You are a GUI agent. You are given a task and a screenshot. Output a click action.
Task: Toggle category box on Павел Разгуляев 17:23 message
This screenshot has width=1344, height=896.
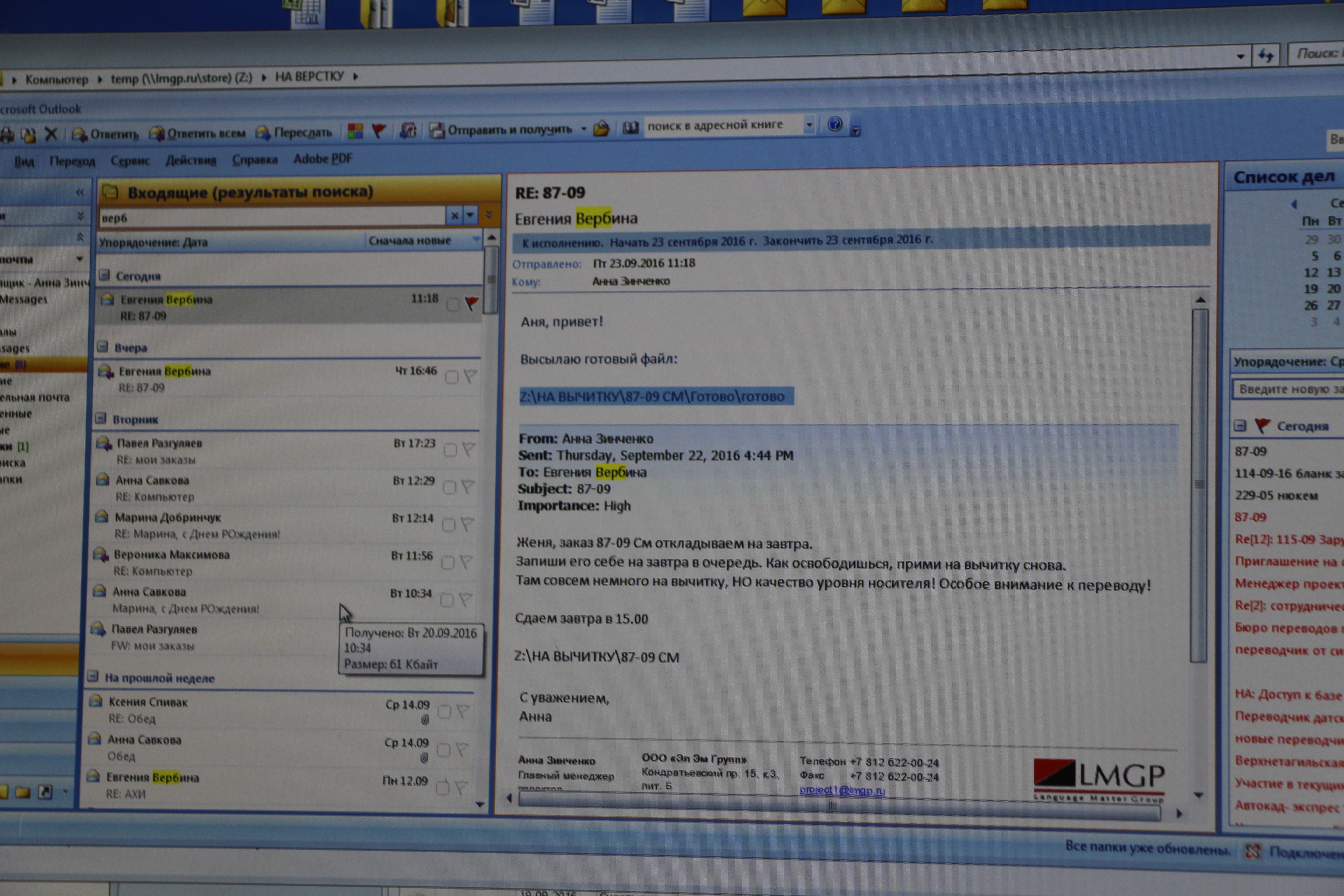[450, 450]
